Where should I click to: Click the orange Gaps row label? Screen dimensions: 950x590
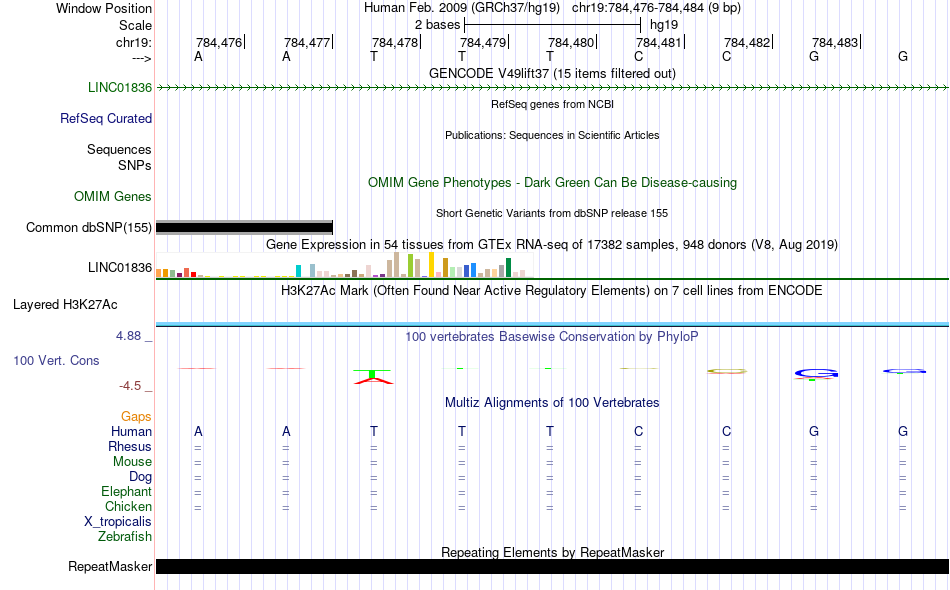coord(136,417)
